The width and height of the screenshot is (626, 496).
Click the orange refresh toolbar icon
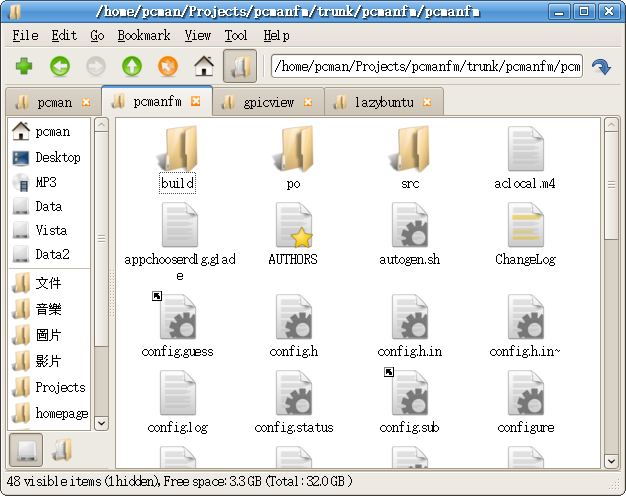pos(168,67)
